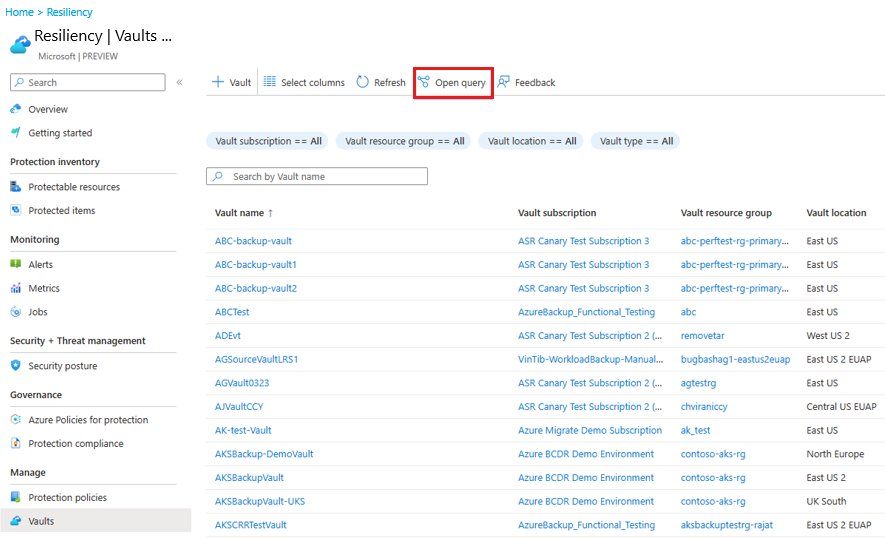Sort by Vault location column header

[836, 213]
